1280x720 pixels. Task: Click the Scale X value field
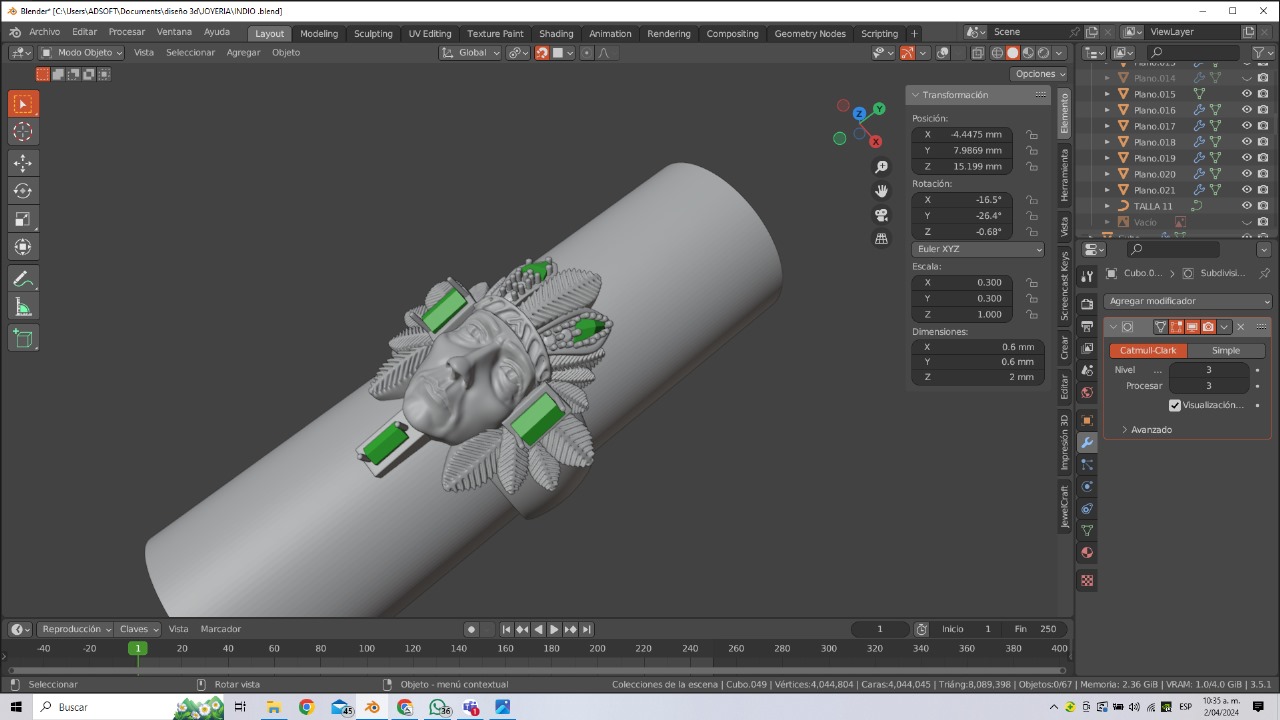coord(962,282)
